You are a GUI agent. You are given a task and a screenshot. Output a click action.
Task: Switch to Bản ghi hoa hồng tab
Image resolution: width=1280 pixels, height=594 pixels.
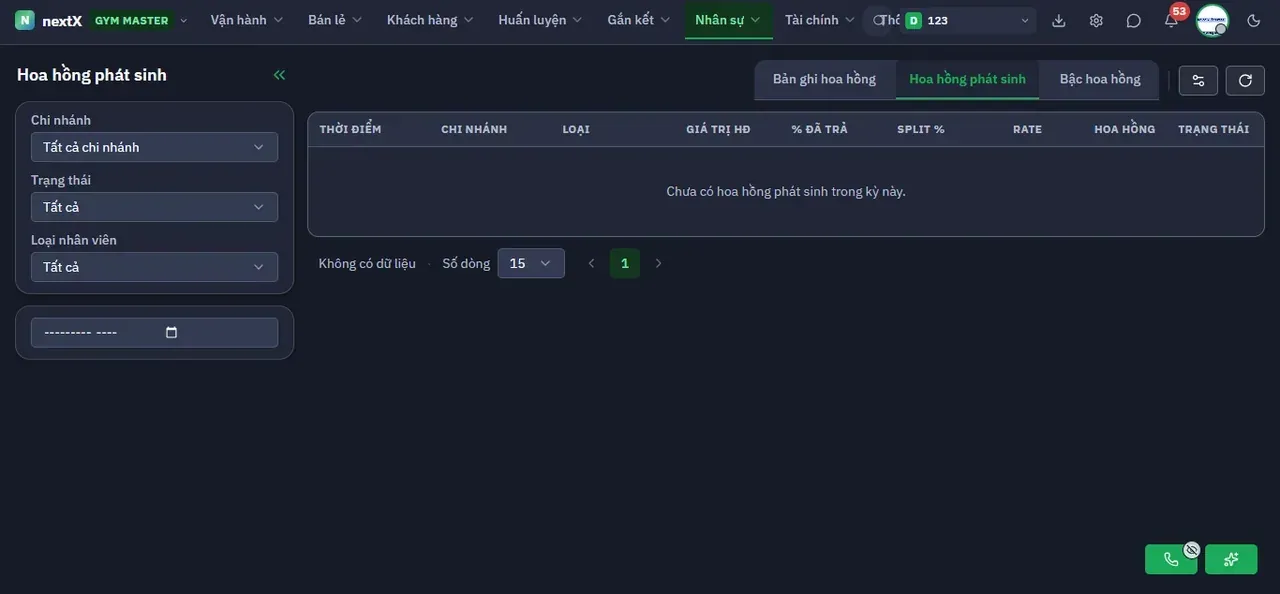(x=824, y=79)
